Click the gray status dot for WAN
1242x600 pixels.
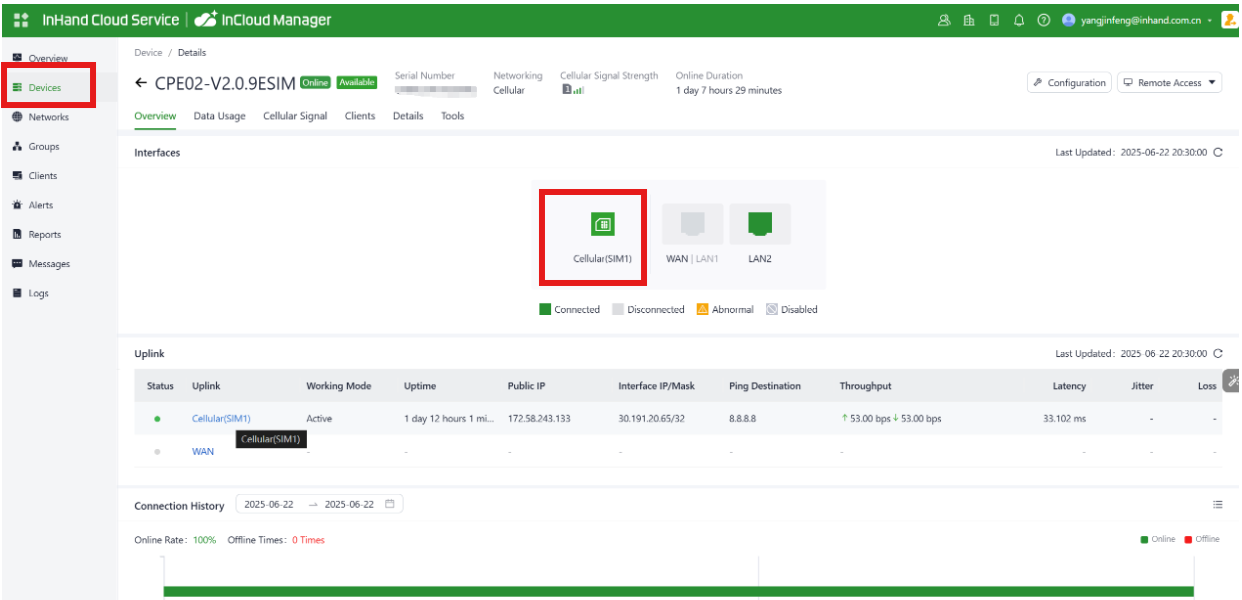point(157,452)
